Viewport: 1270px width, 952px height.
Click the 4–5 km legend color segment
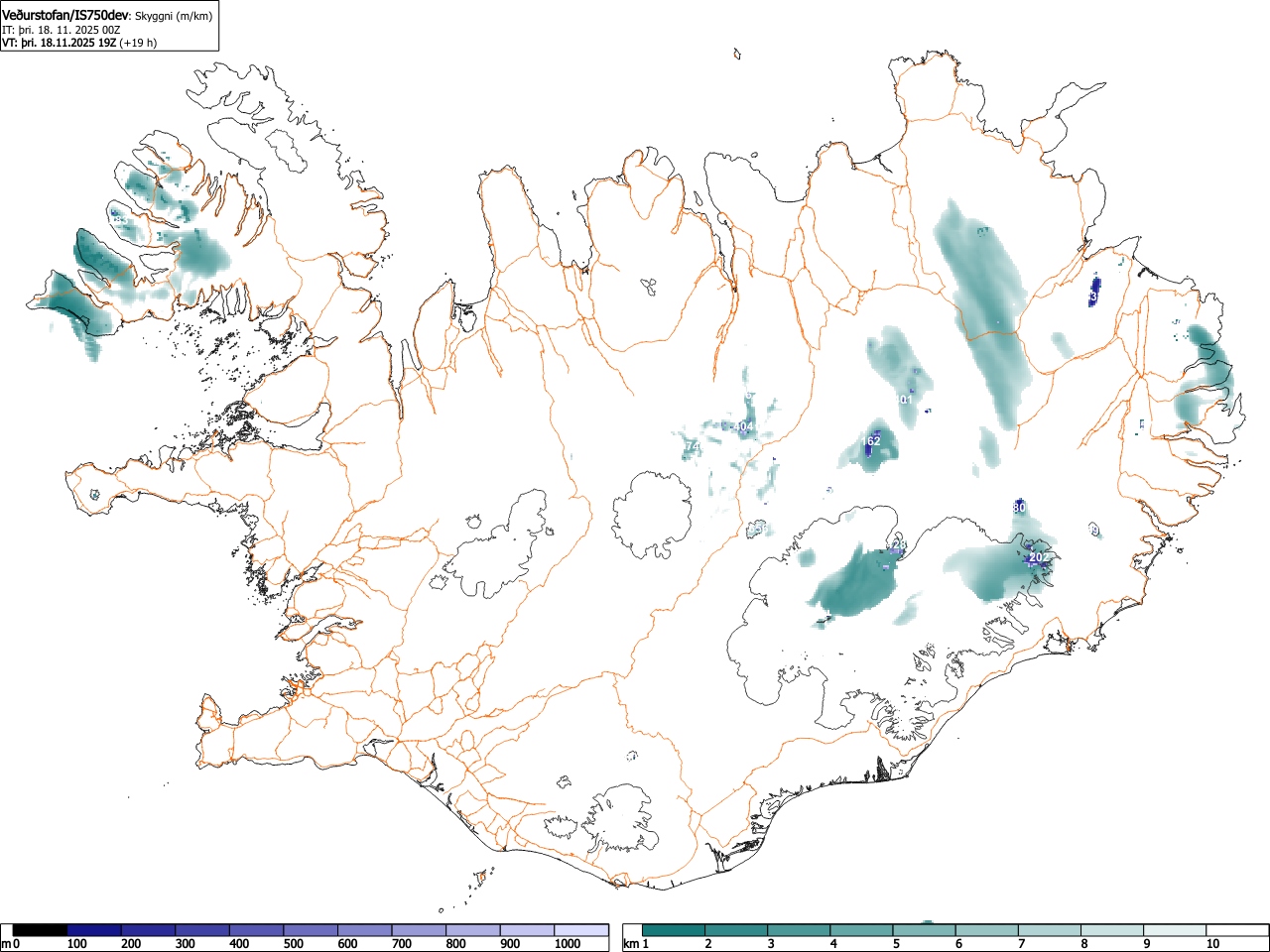[862, 930]
